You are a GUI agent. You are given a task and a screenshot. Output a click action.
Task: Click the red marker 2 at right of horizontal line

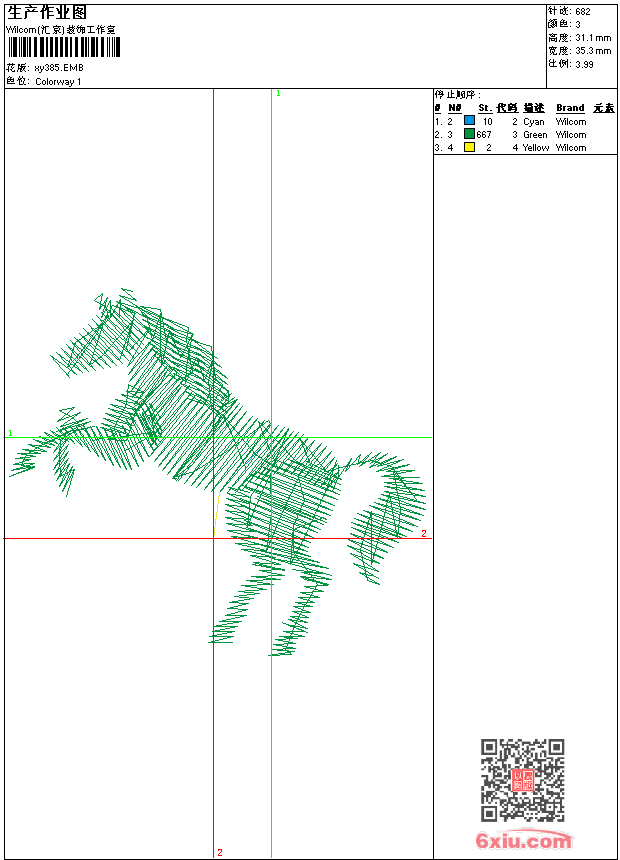point(423,534)
